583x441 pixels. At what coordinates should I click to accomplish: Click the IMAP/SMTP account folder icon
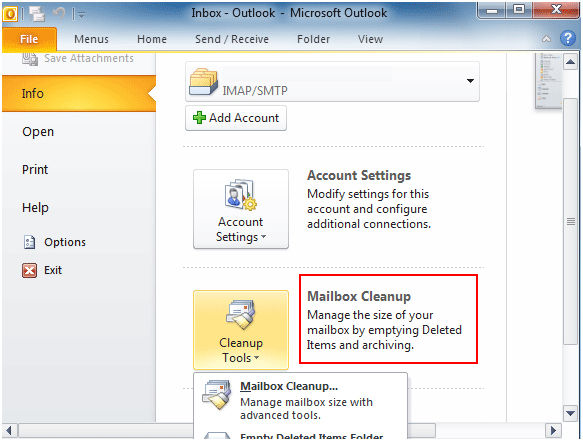tap(203, 81)
